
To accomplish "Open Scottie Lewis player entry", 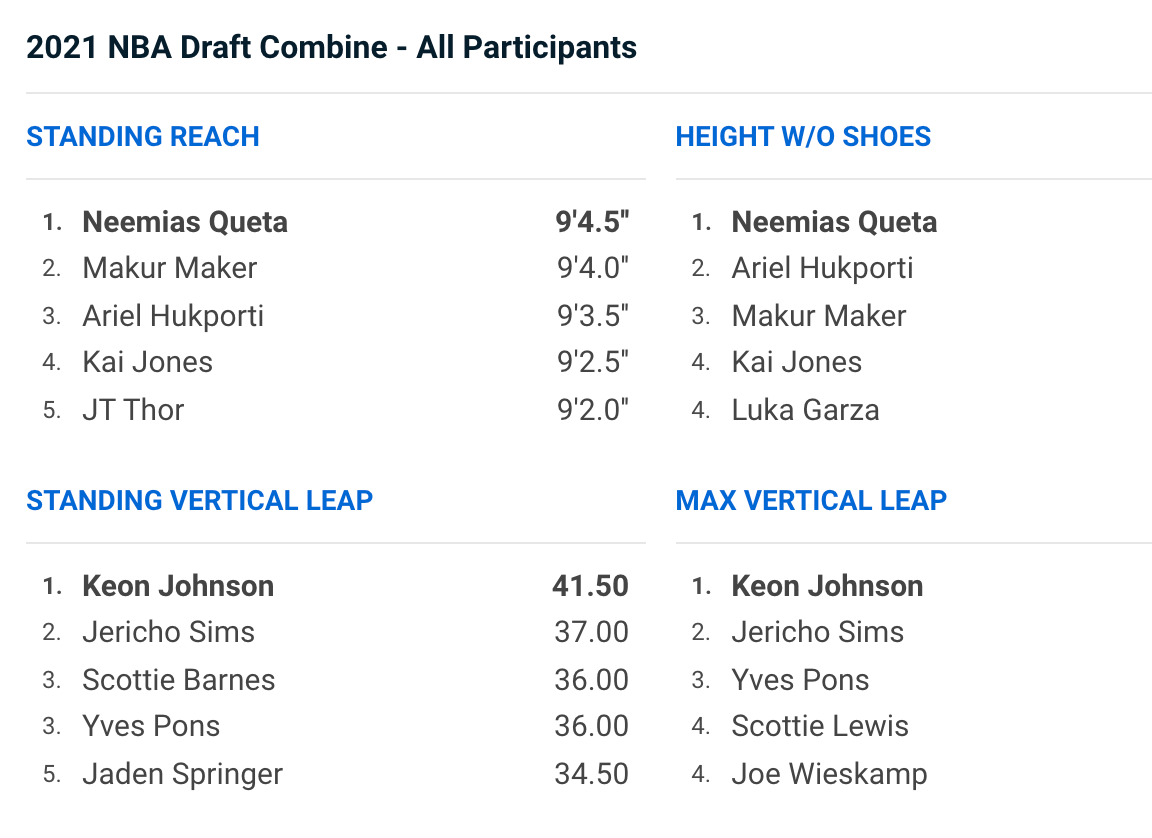I will click(x=820, y=726).
